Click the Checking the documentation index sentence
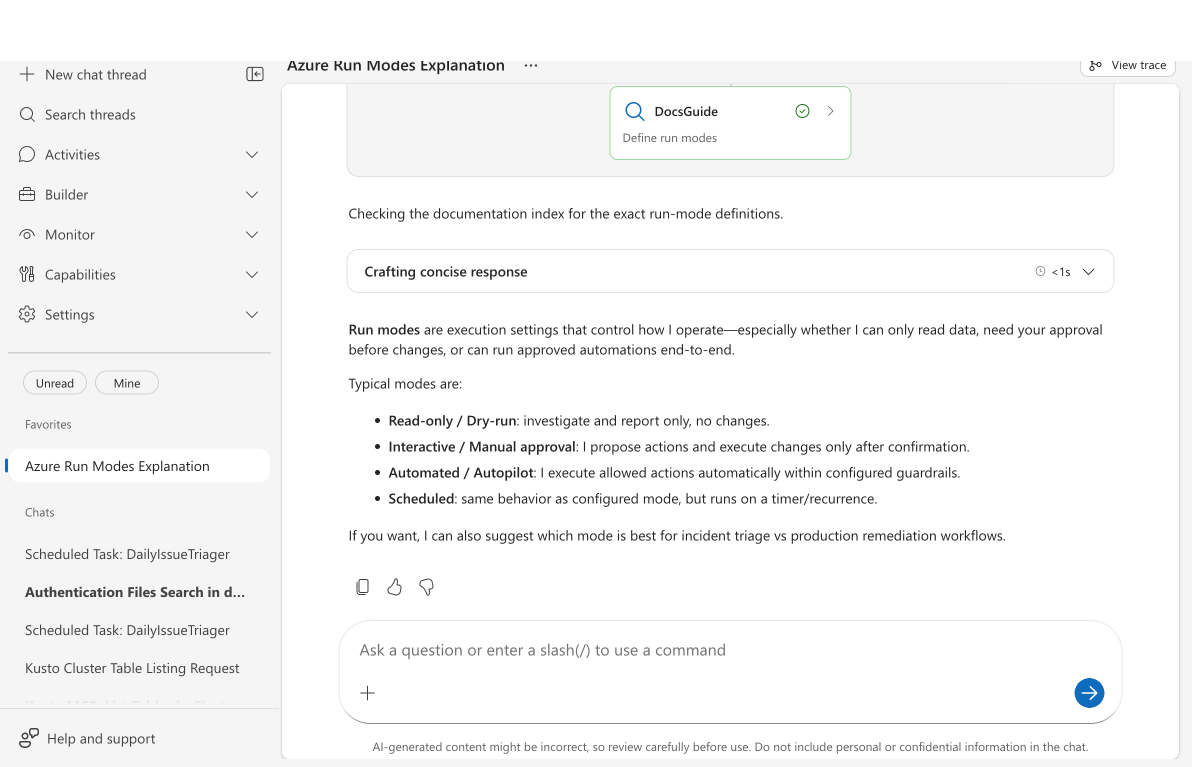Viewport: 1192px width, 767px height. [x=566, y=214]
